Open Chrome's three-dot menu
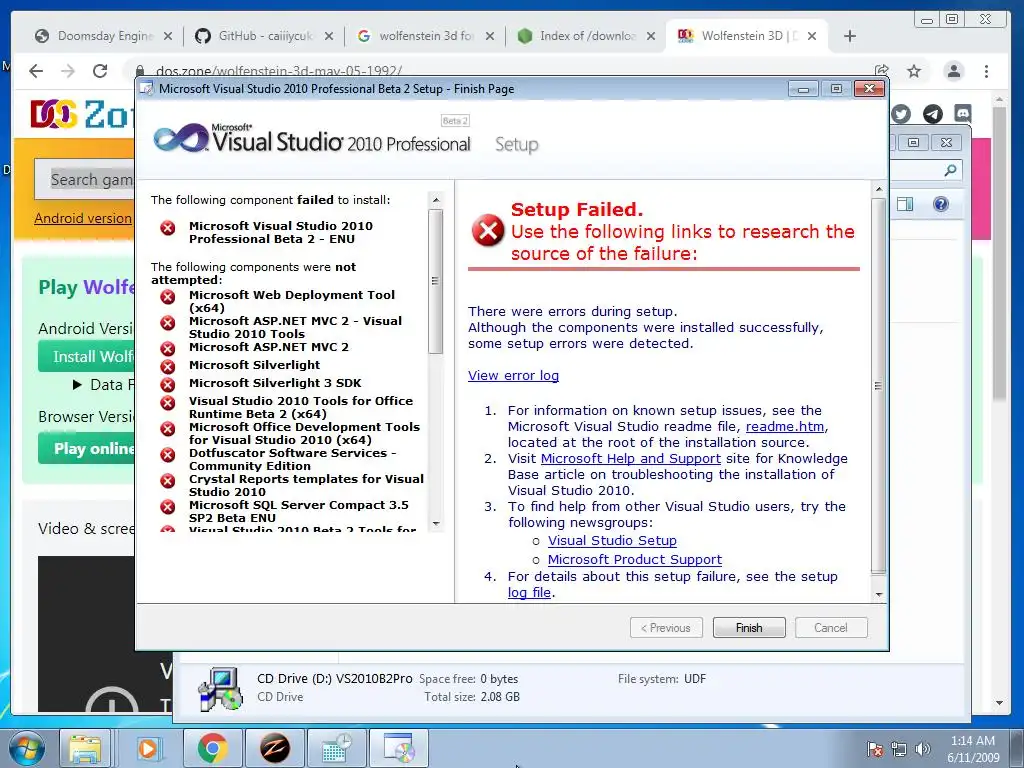 coord(986,71)
